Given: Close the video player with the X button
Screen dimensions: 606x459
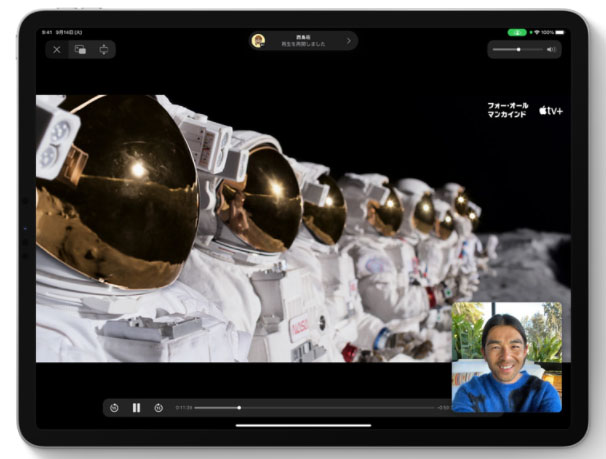Looking at the screenshot, I should [x=57, y=49].
